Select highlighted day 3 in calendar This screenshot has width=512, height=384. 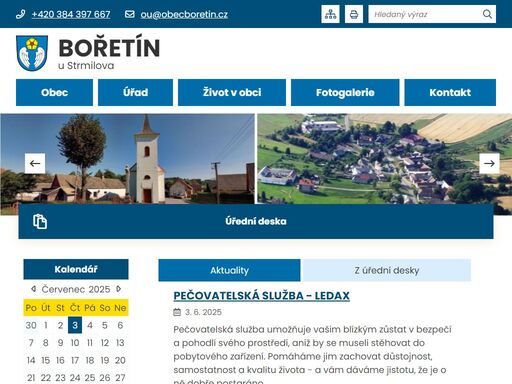[x=75, y=325]
